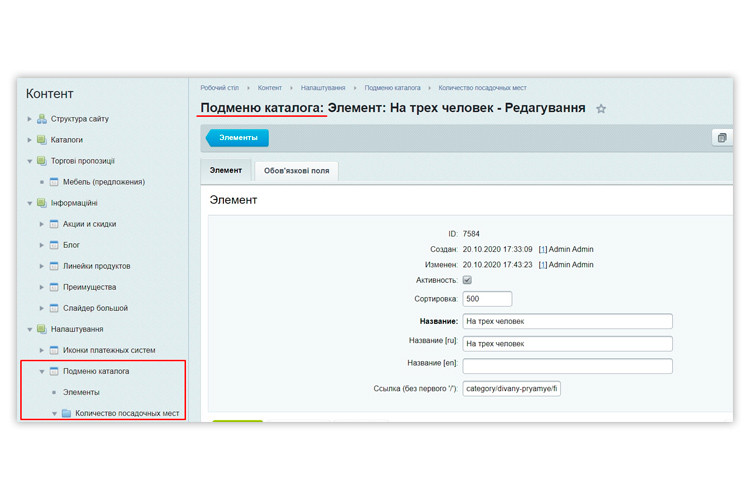This screenshot has width=750, height=500.
Task: Click the Слайдер большой list icon
Action: point(54,308)
